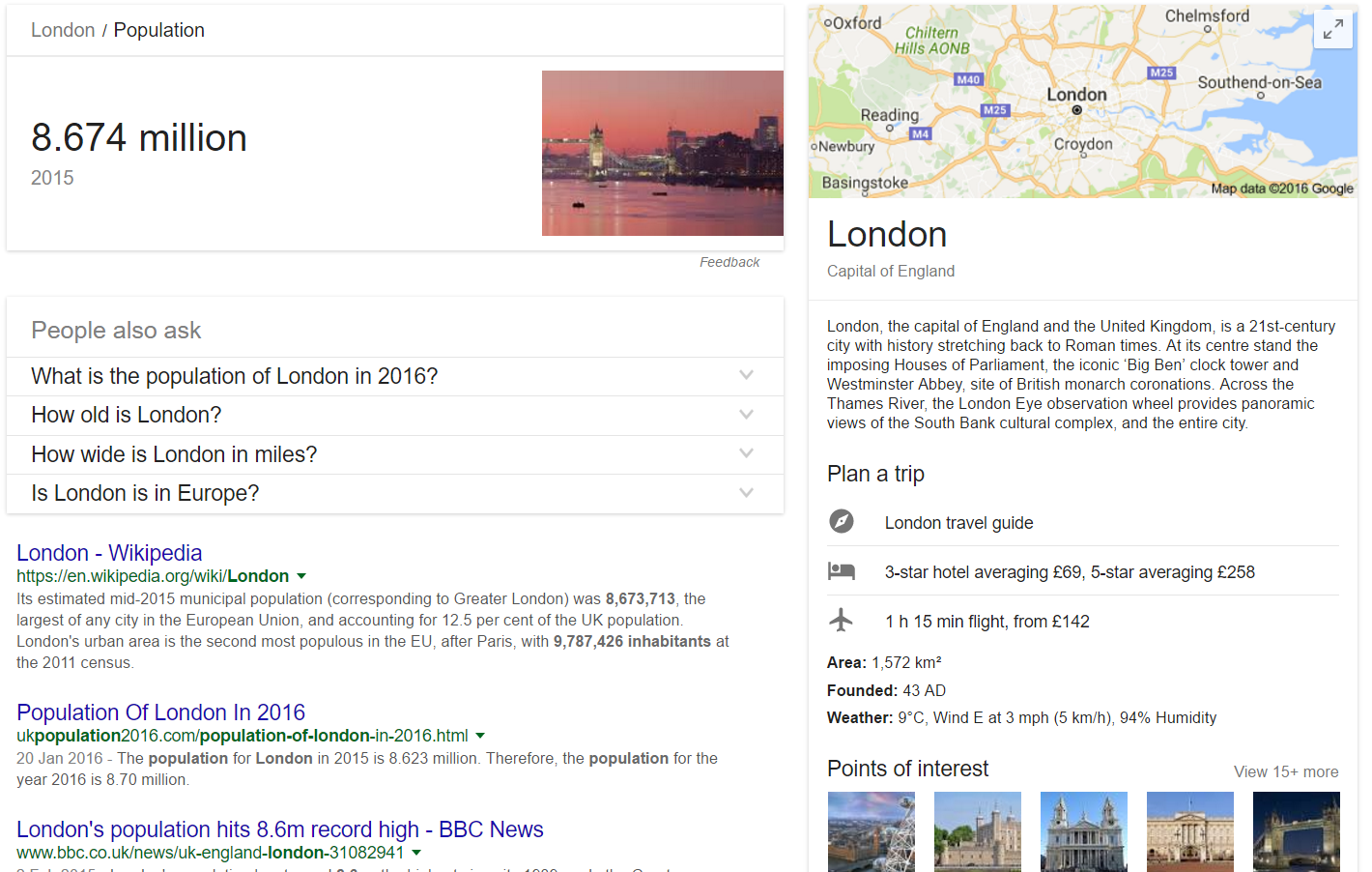This screenshot has width=1372, height=872.
Task: Open the Tower of London thumbnail
Action: (x=978, y=831)
